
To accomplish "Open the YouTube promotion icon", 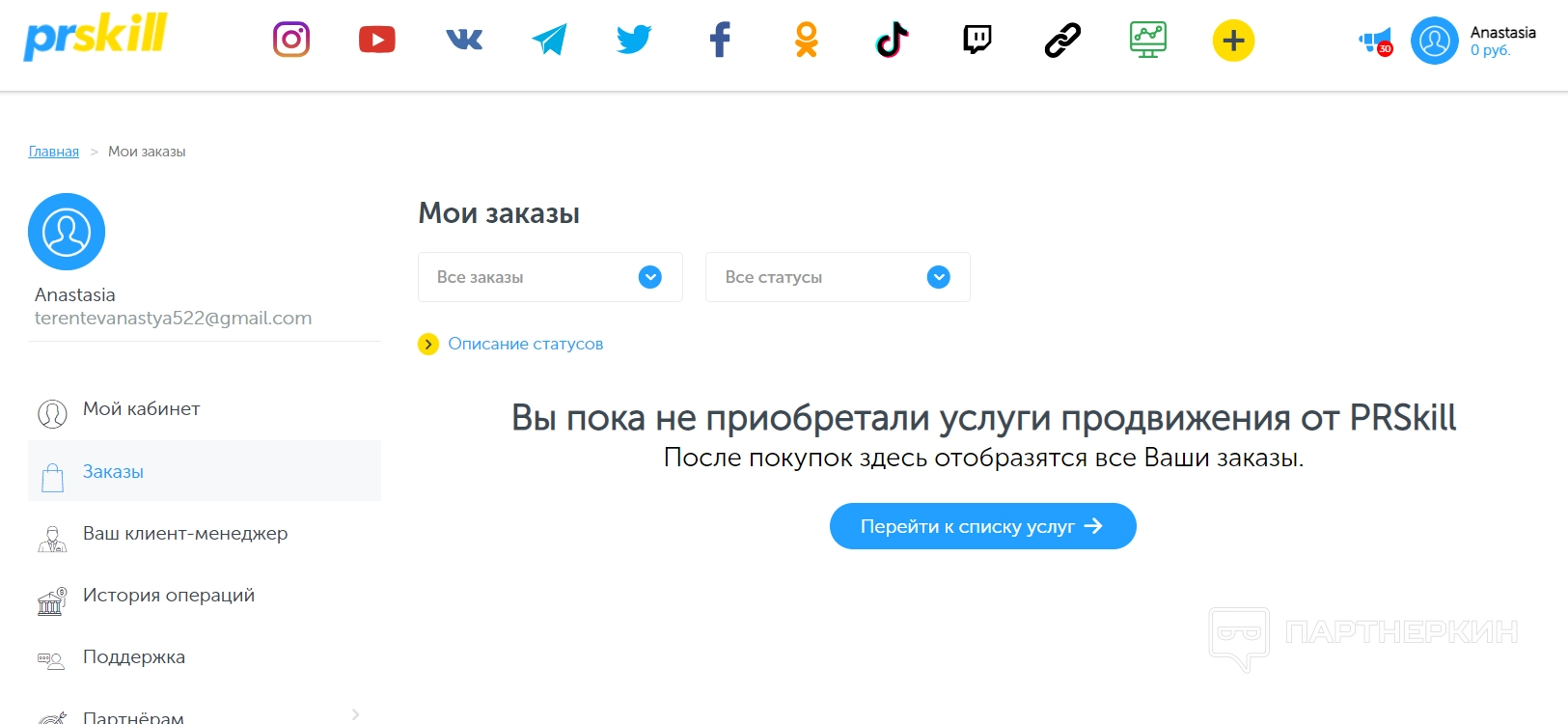I will coord(376,40).
